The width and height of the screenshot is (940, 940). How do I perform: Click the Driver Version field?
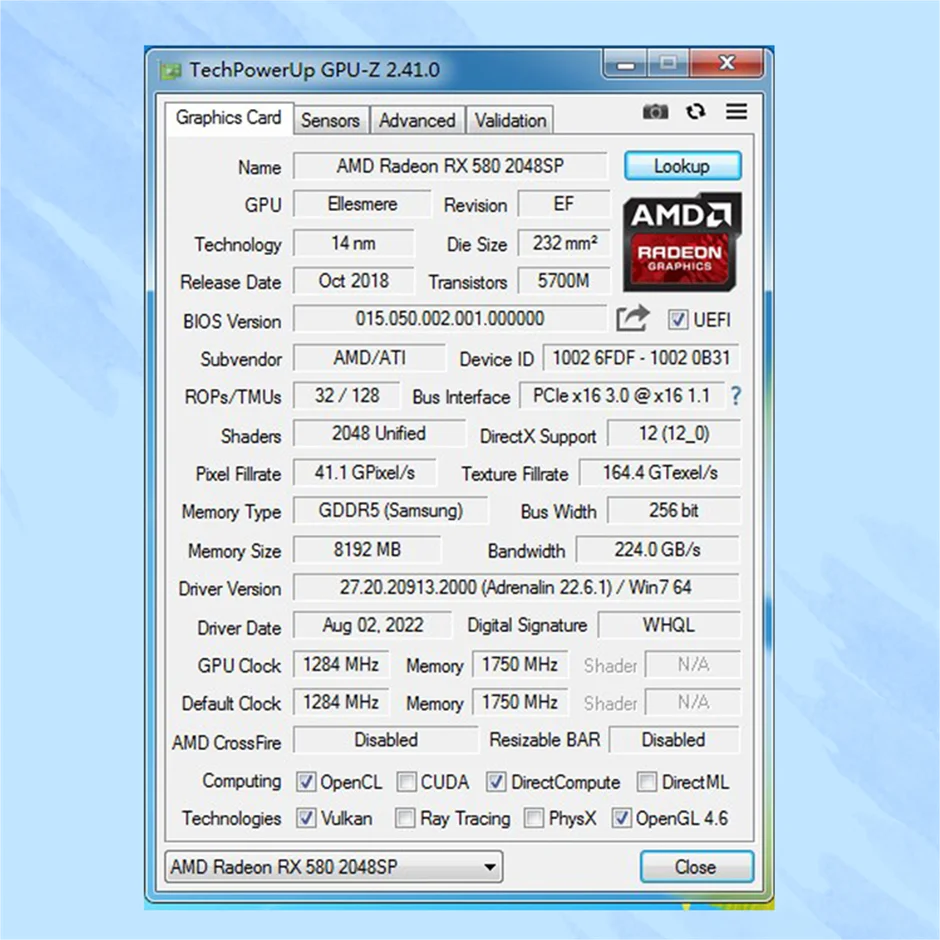click(516, 588)
